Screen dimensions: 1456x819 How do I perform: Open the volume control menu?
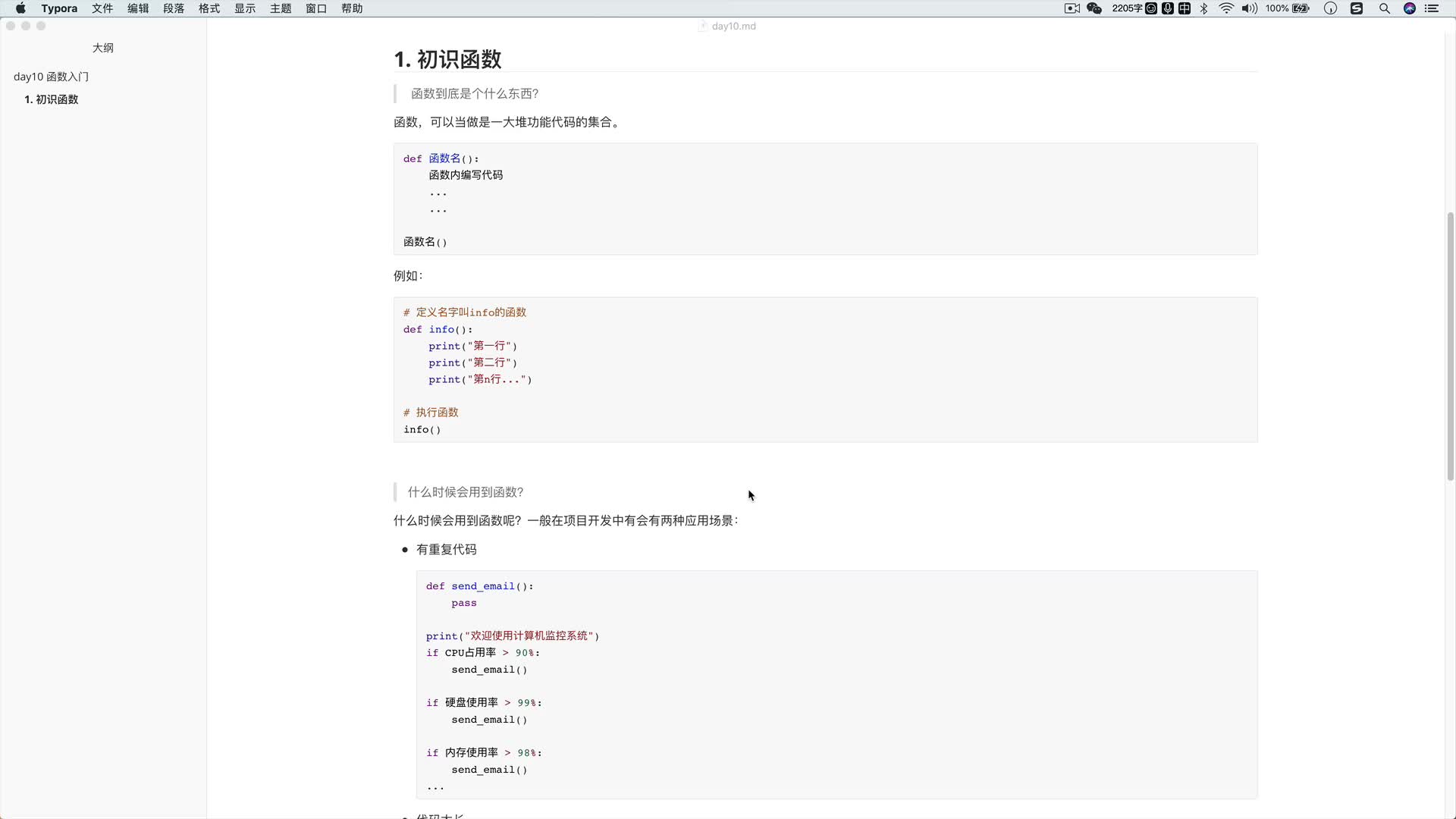pyautogui.click(x=1250, y=8)
